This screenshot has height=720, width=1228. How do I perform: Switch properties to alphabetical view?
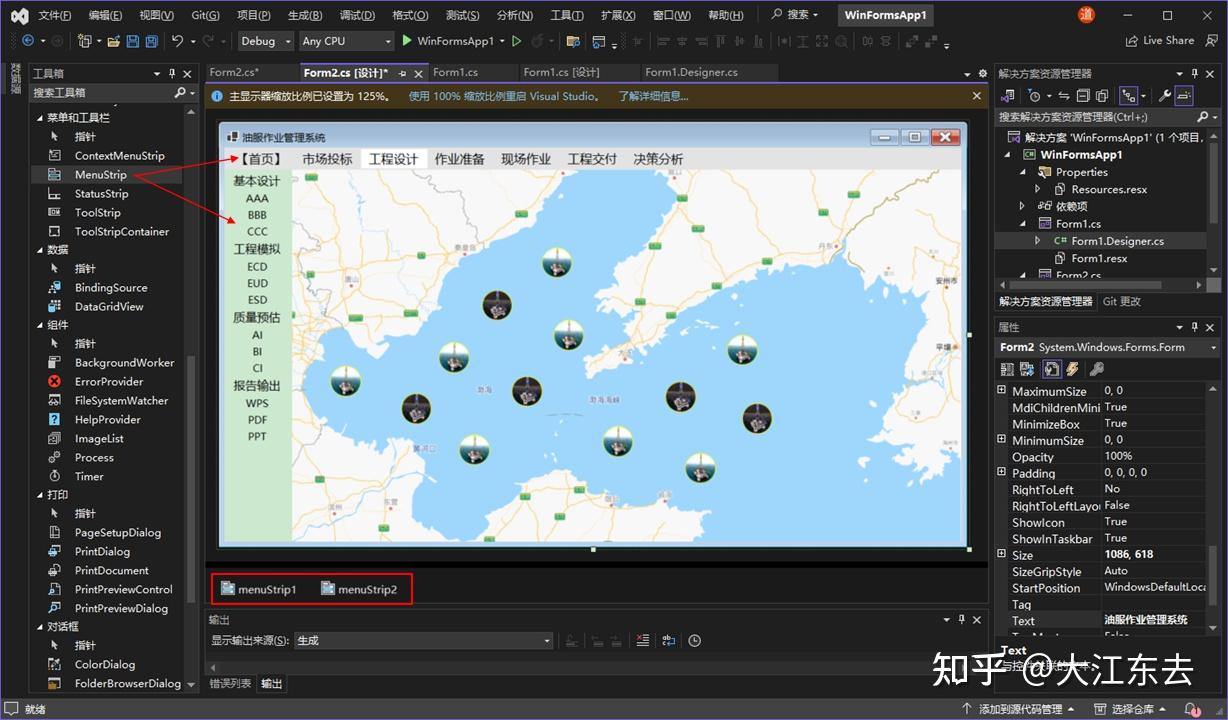point(1027,370)
